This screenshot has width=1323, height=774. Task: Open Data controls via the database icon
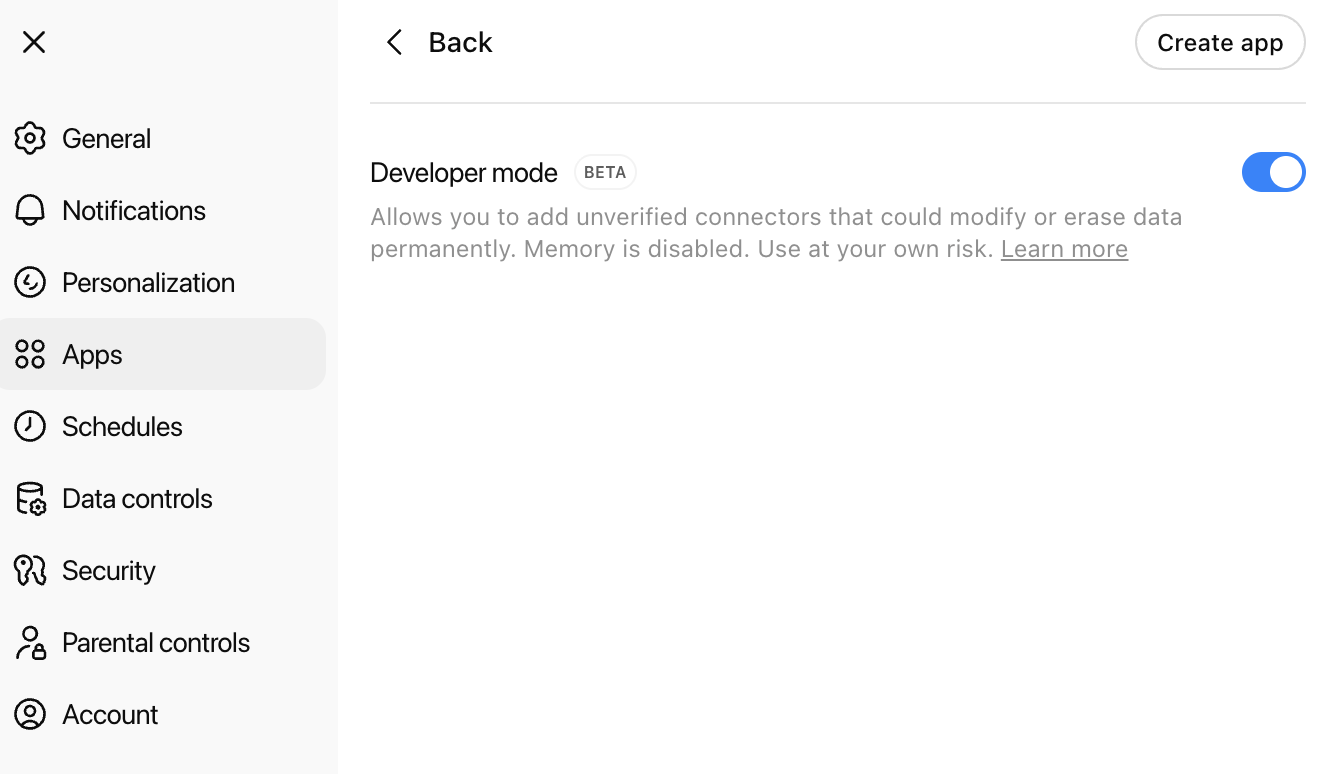pyautogui.click(x=30, y=498)
